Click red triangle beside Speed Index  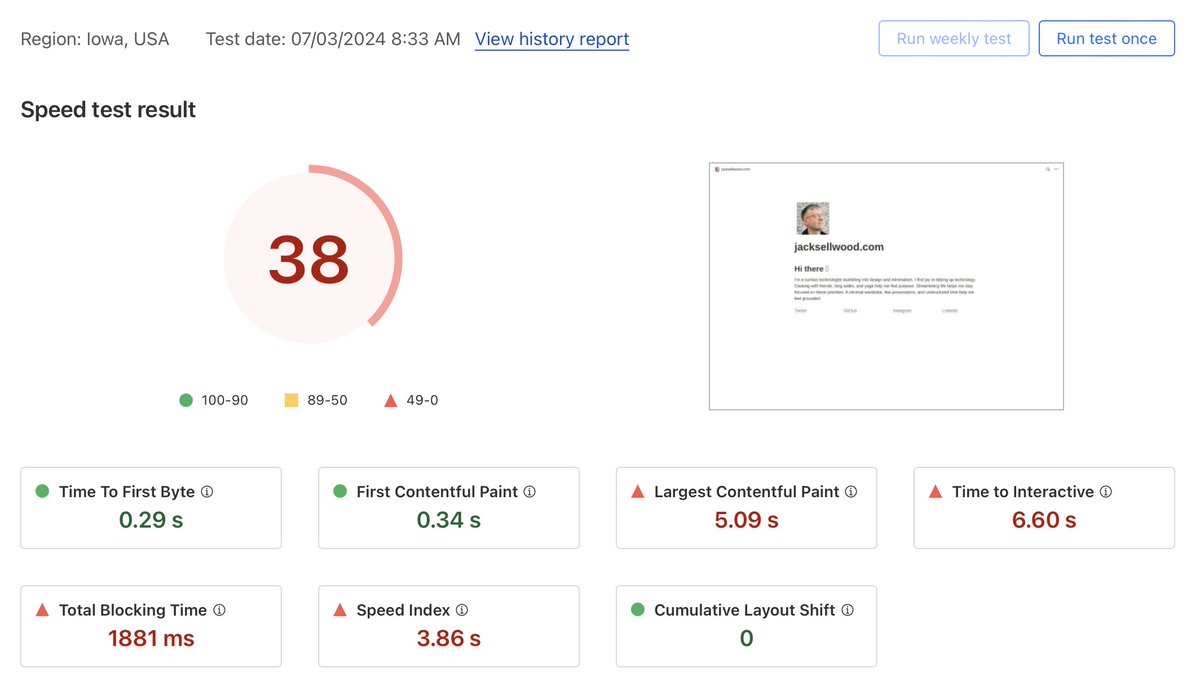point(340,609)
